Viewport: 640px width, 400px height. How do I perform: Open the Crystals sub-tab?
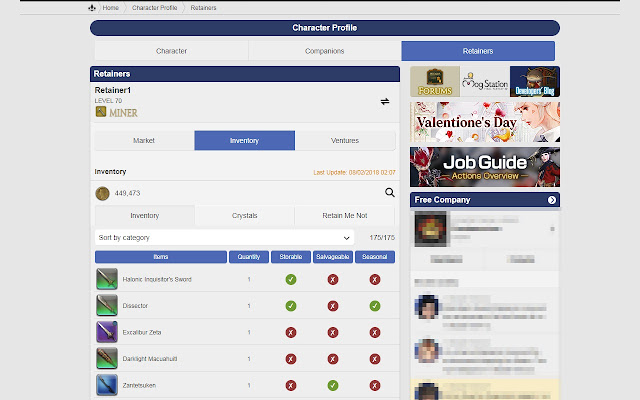pos(244,216)
